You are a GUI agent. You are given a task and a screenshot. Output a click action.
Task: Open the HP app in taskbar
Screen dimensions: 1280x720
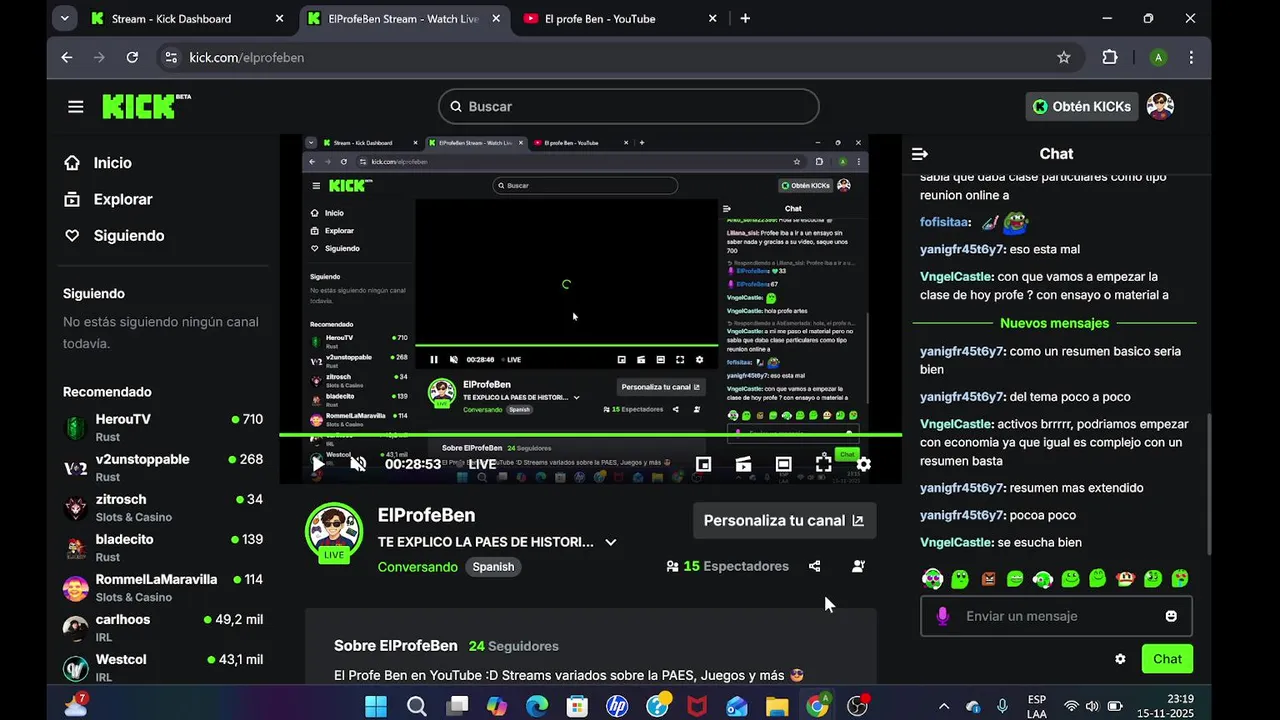(x=617, y=706)
